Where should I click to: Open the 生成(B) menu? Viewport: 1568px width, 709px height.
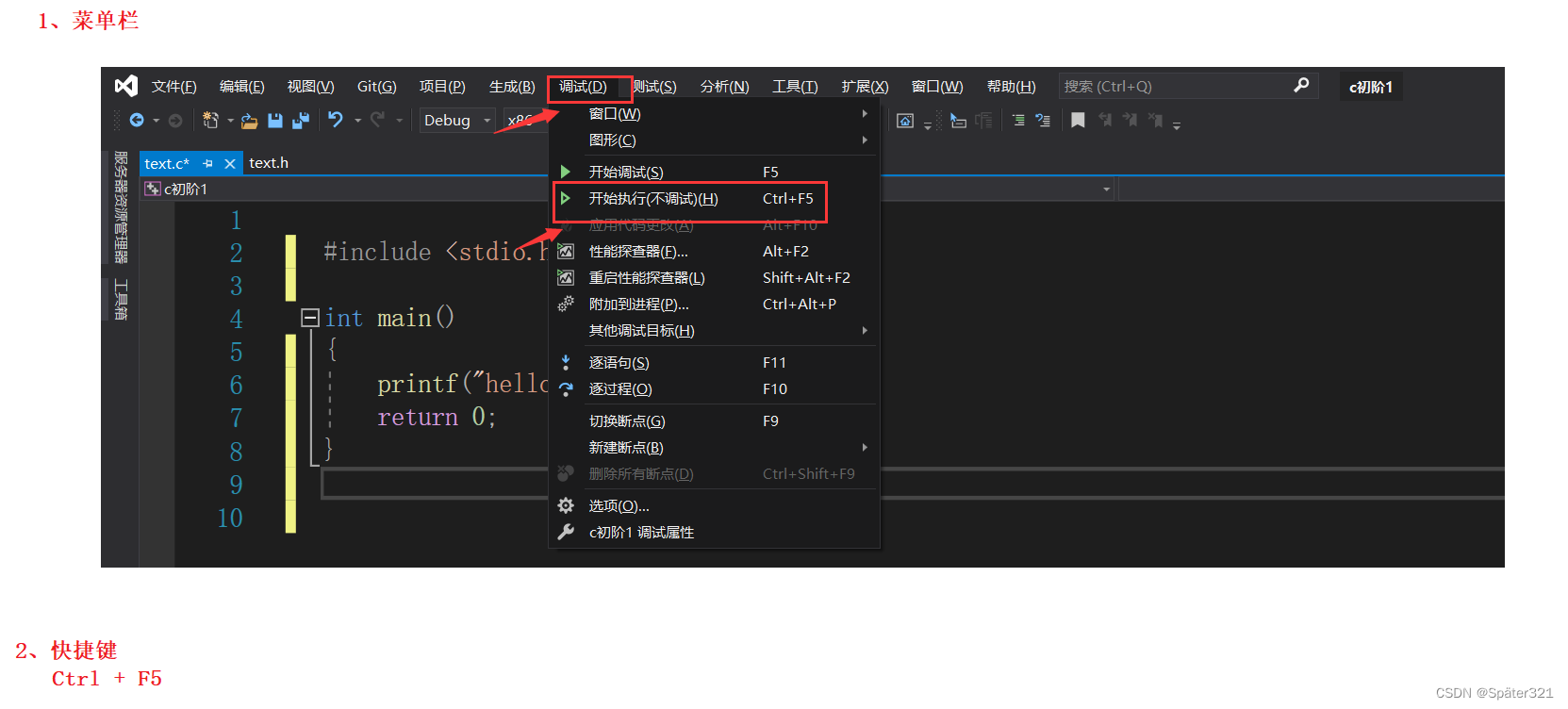(512, 86)
